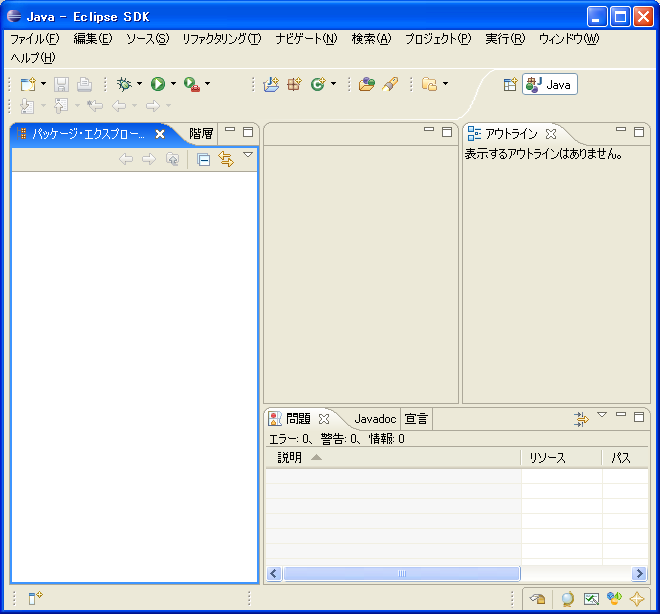Screen dimensions: 660x614
Task: Click the New file wizard icon
Action: coord(27,85)
